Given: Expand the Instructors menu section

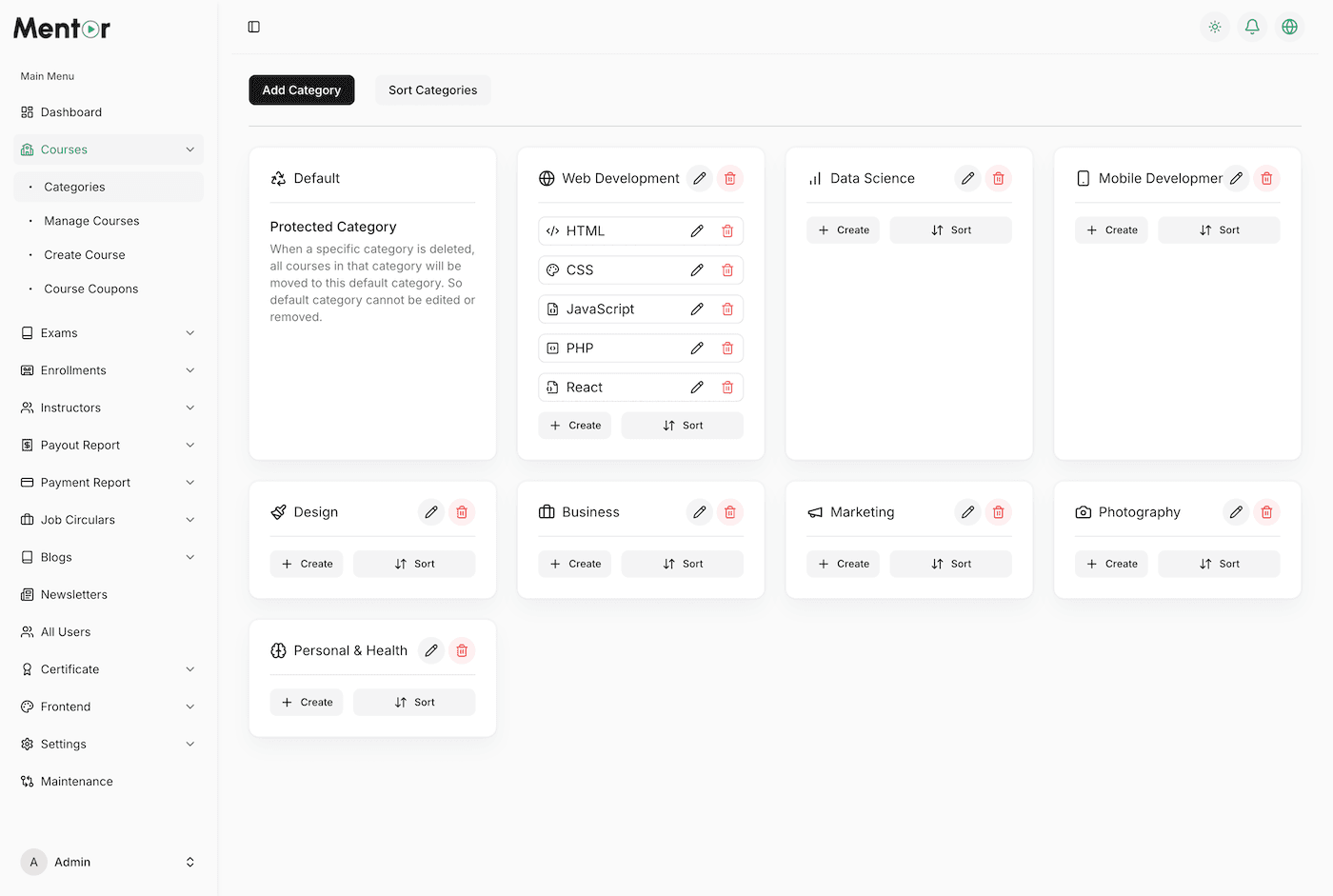Looking at the screenshot, I should pyautogui.click(x=108, y=407).
